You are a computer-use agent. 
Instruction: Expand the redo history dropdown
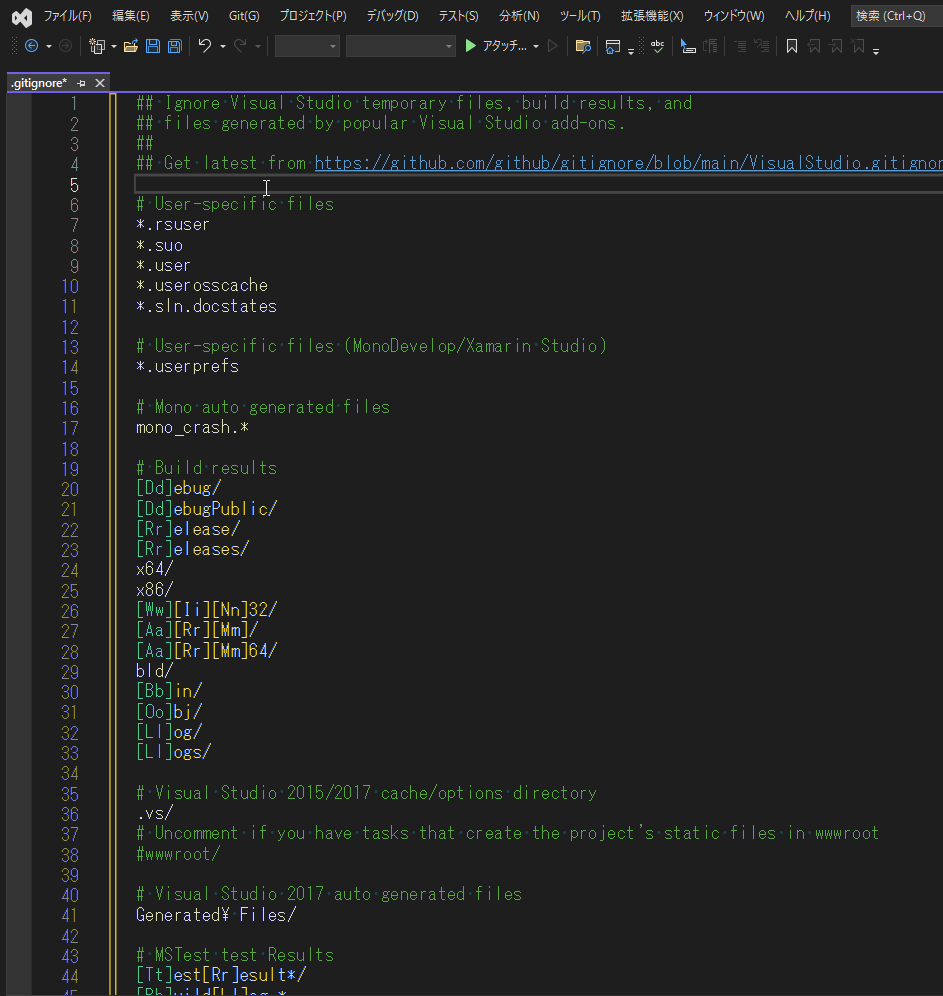[258, 46]
